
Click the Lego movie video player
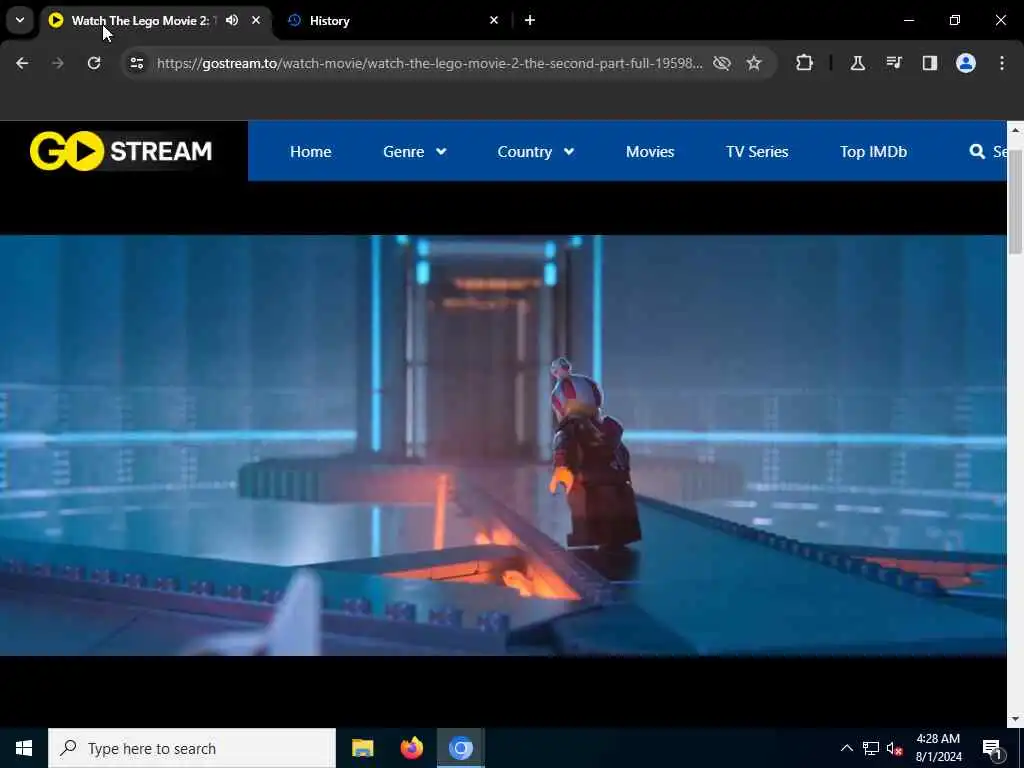[503, 445]
